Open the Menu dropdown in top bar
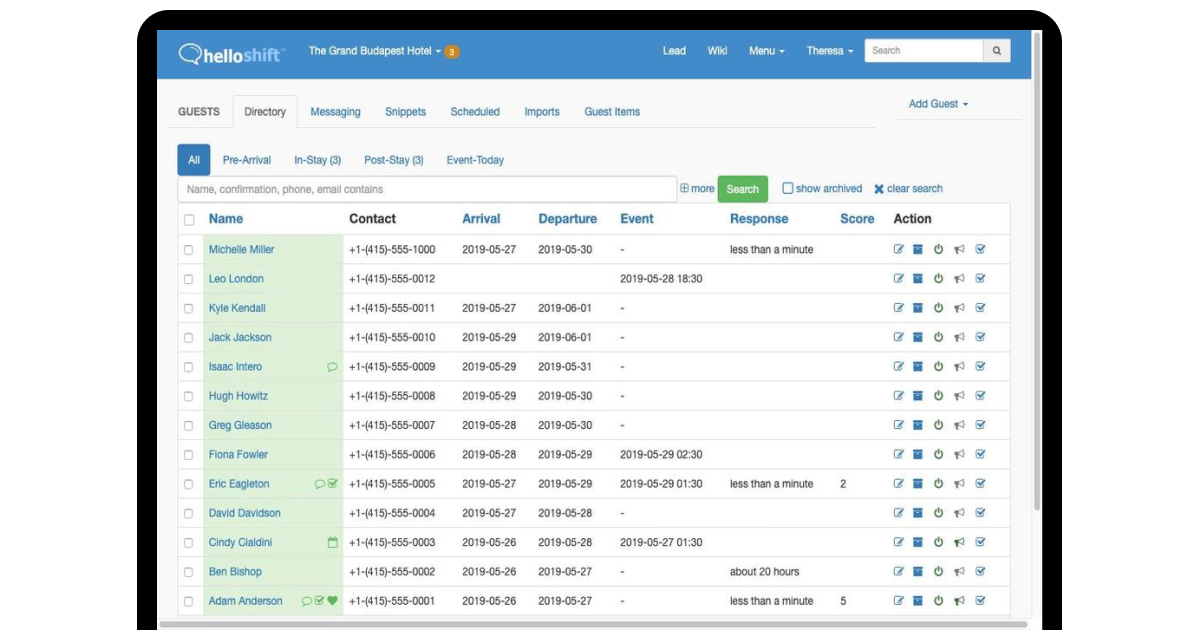The height and width of the screenshot is (630, 1200). [x=767, y=51]
